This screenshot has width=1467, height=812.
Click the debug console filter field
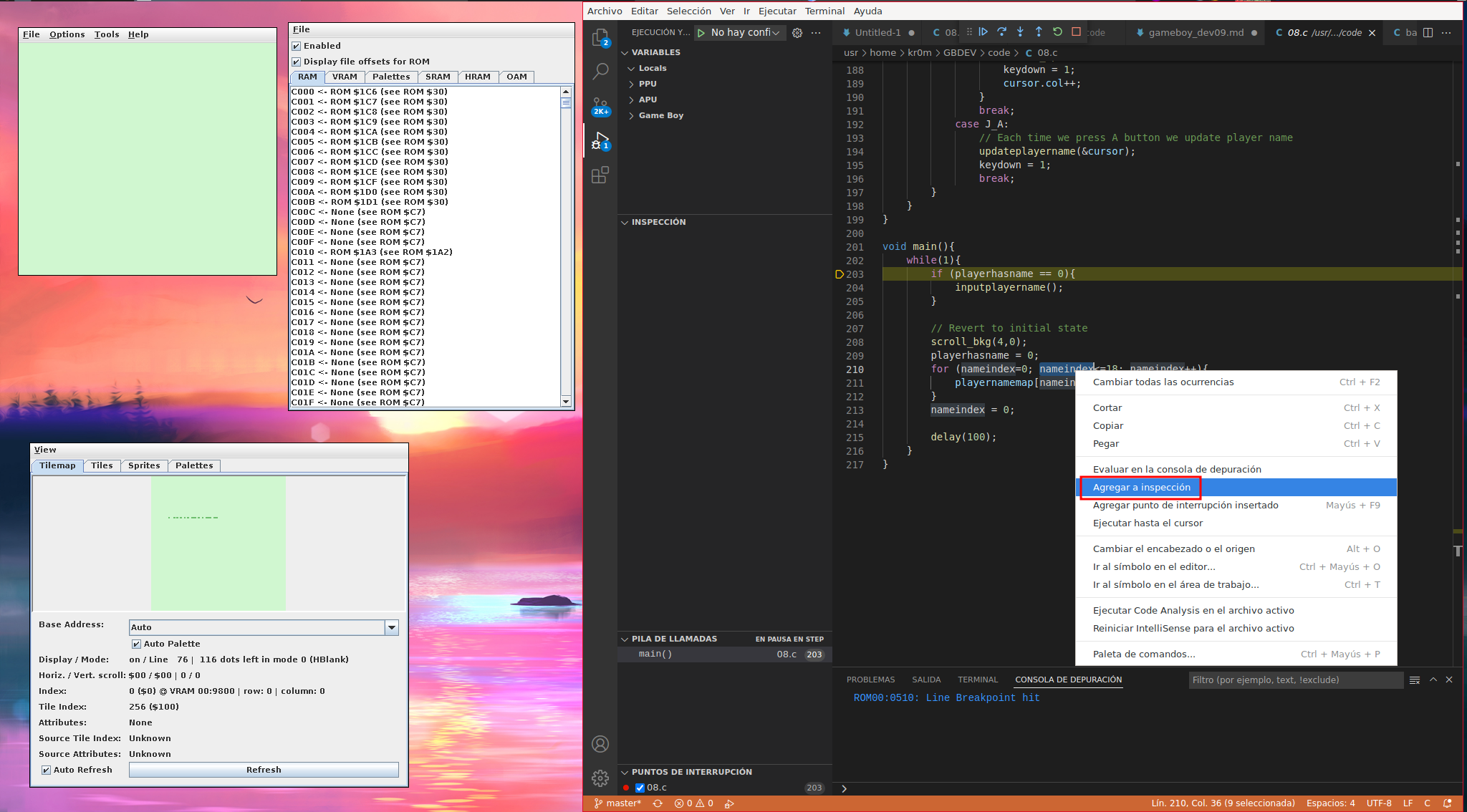point(1294,680)
